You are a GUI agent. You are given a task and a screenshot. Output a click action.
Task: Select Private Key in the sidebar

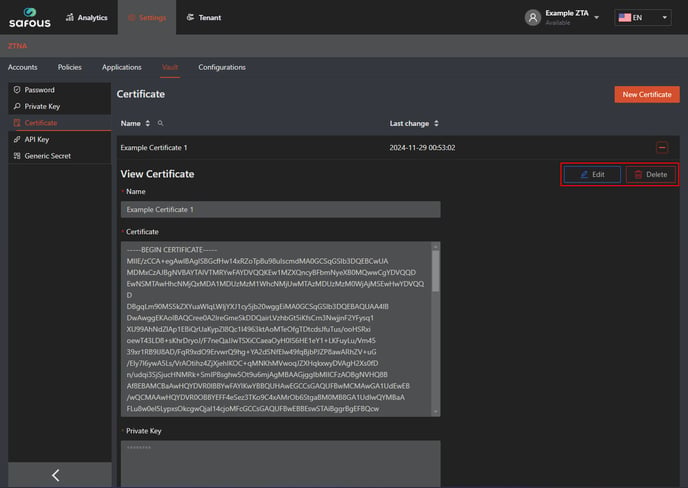[42, 106]
